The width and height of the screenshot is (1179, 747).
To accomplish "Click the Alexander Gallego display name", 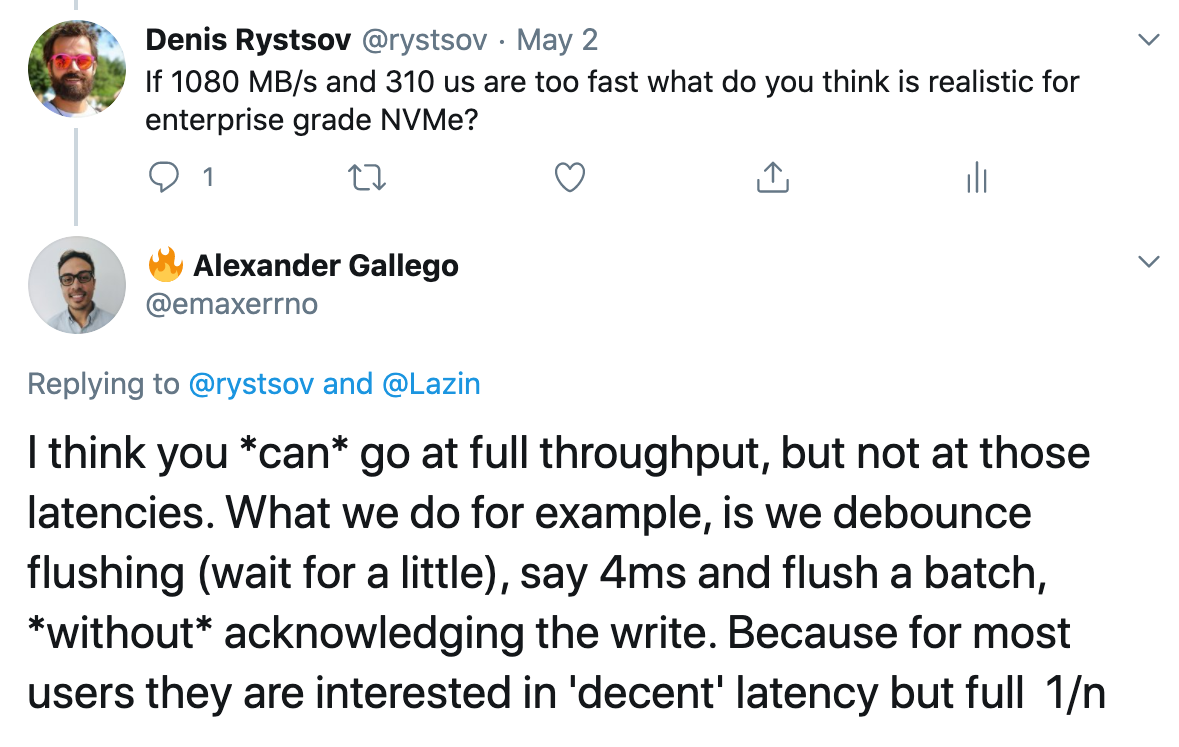I will pyautogui.click(x=326, y=266).
